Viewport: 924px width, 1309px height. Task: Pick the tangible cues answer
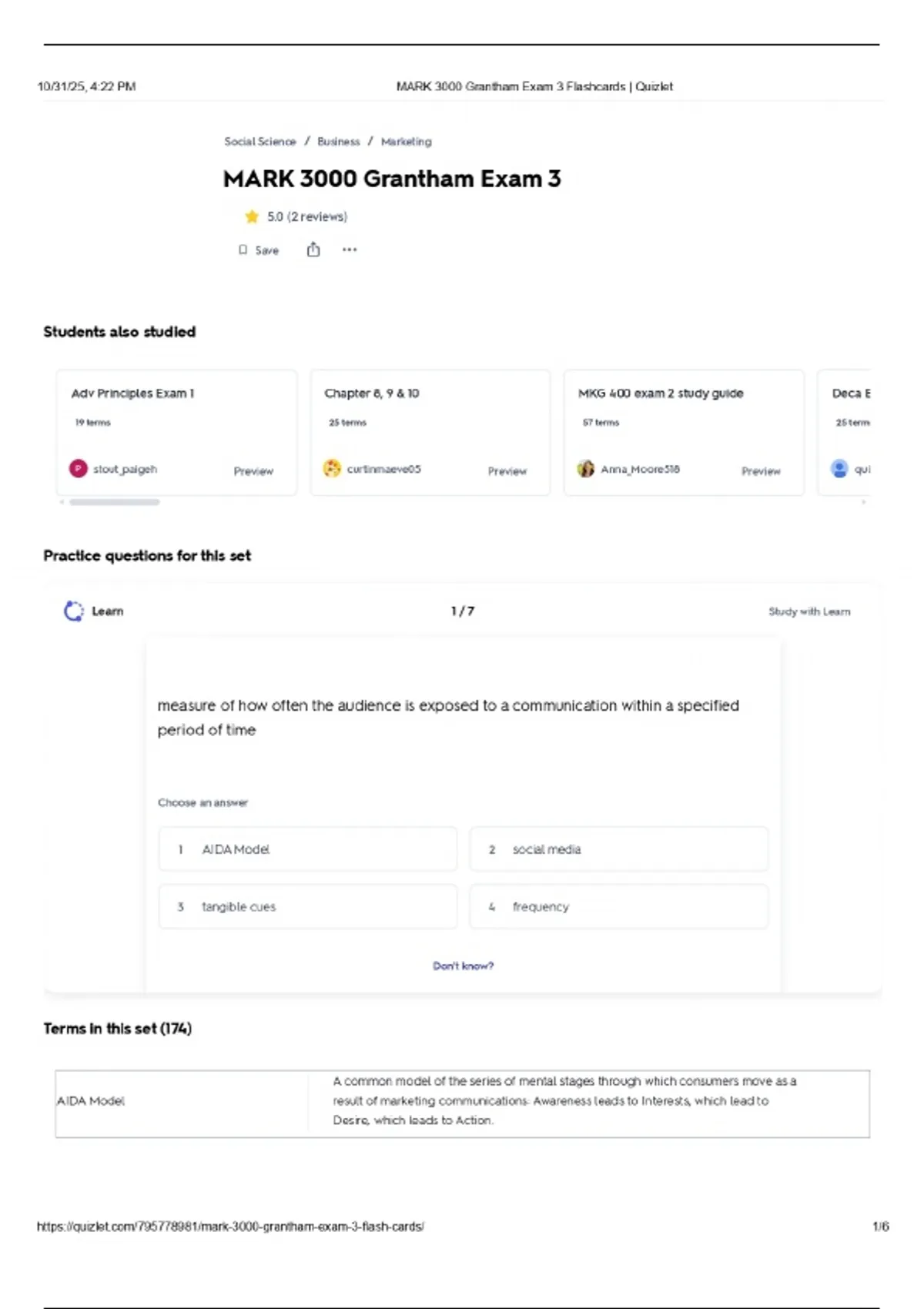pos(308,907)
